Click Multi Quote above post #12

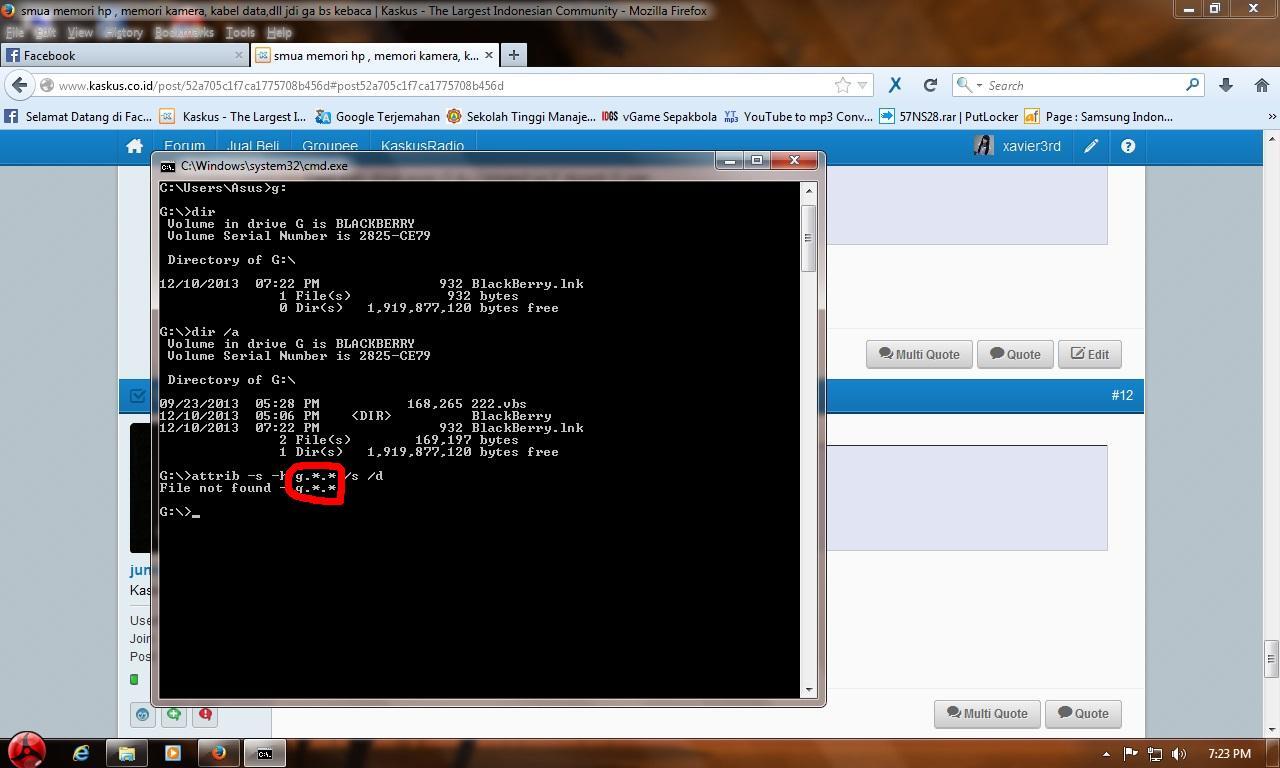pyautogui.click(x=919, y=354)
